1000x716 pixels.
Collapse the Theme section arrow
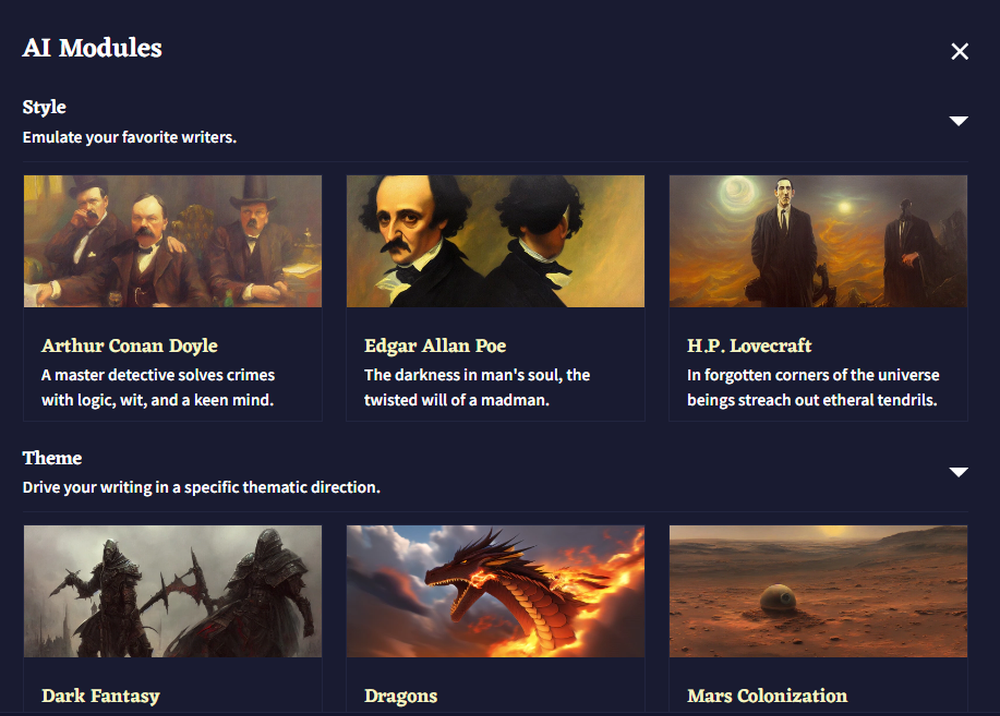pyautogui.click(x=959, y=472)
